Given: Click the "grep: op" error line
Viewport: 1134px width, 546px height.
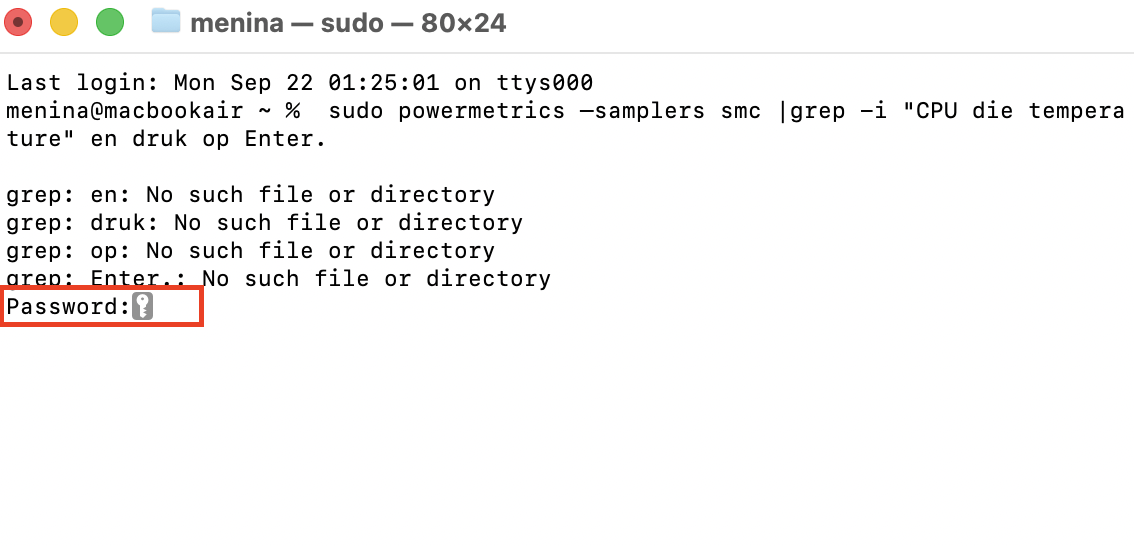Looking at the screenshot, I should (250, 251).
